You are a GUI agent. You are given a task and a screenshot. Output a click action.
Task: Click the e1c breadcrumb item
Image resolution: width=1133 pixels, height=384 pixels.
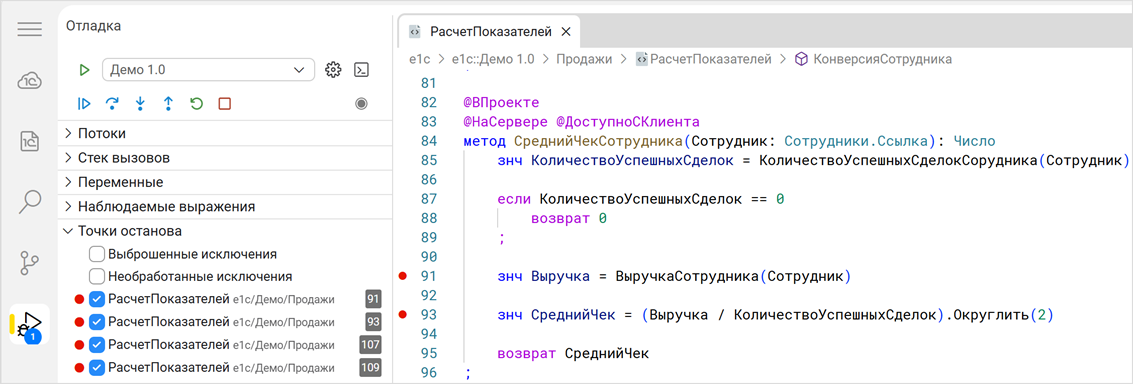click(420, 59)
